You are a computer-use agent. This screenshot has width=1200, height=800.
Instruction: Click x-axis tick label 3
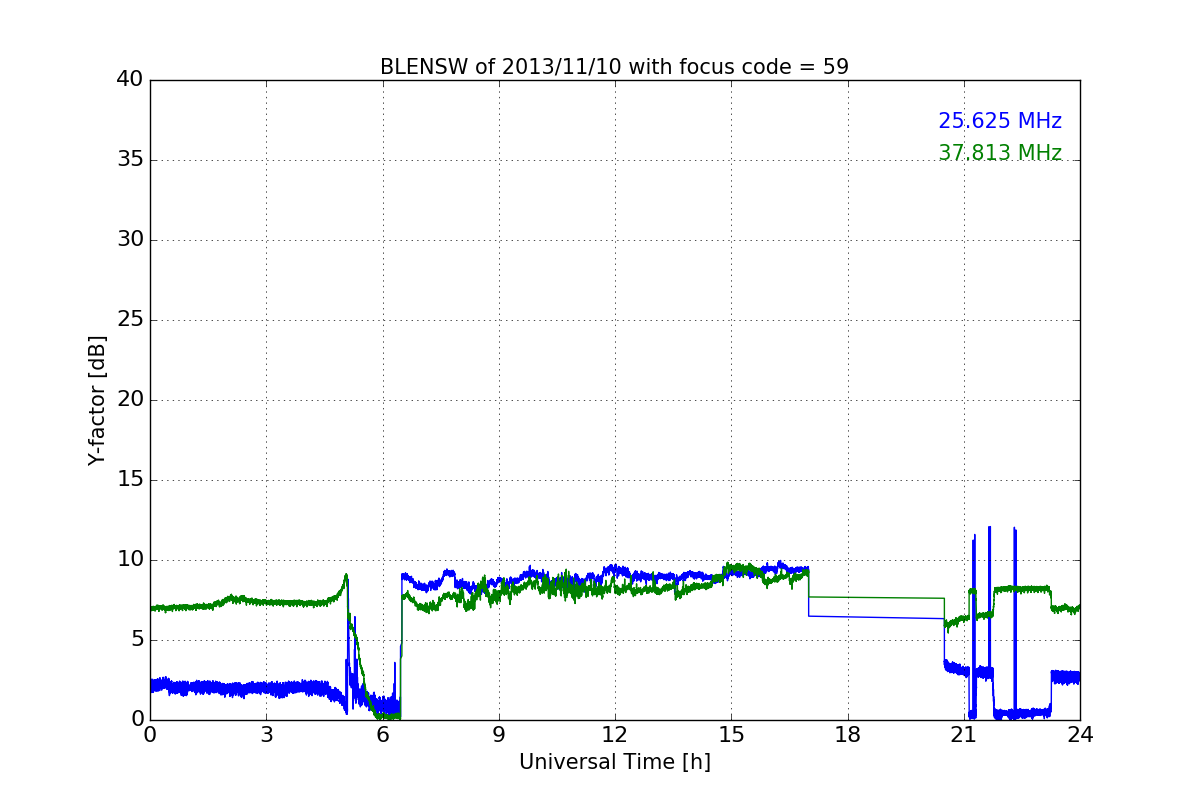coord(266,735)
